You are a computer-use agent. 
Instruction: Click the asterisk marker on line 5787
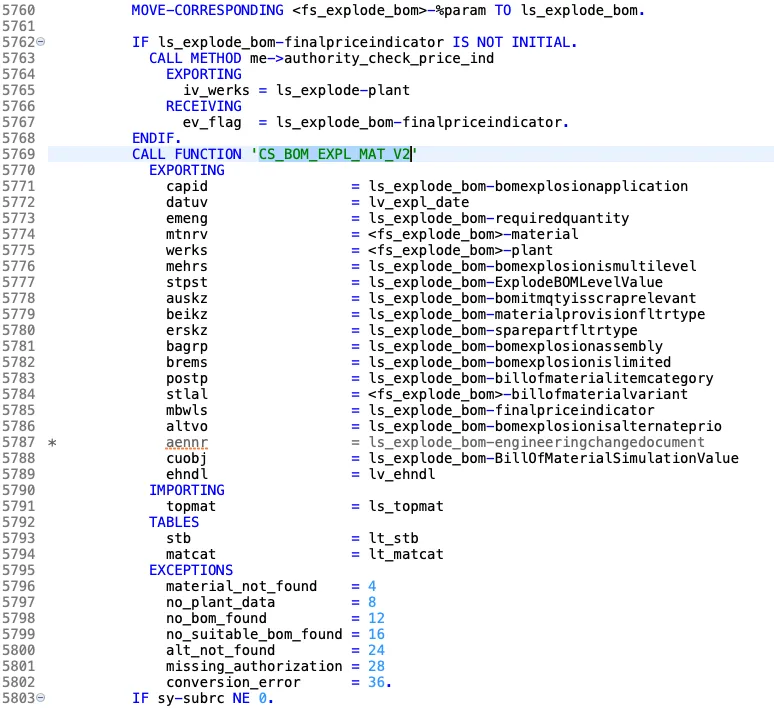point(52,443)
